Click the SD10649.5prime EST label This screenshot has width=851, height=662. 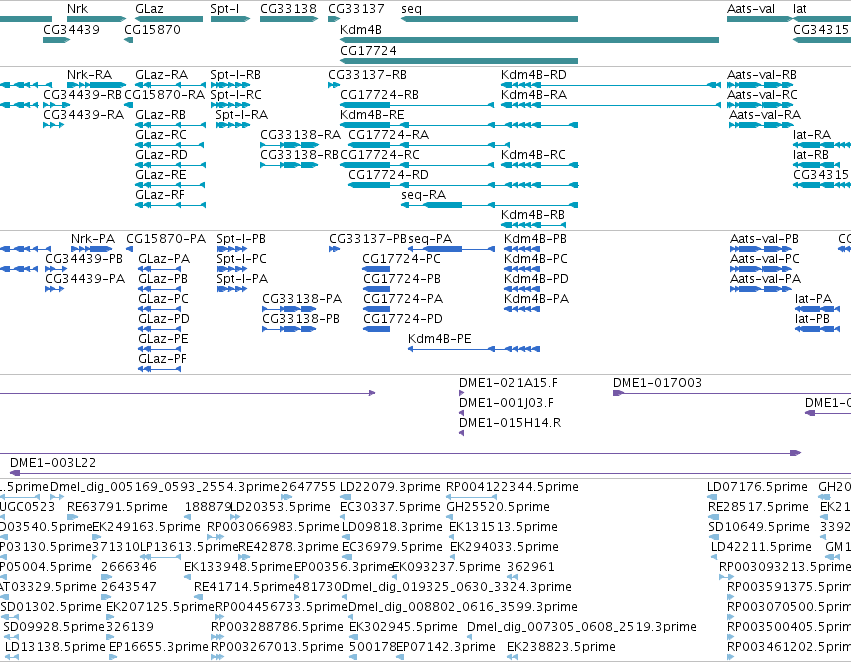[x=759, y=527]
